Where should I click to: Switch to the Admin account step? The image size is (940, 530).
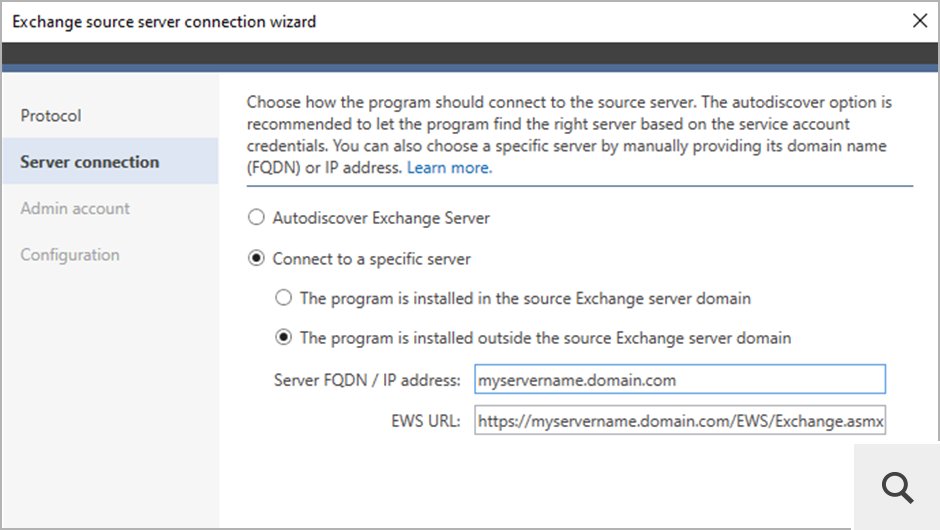click(x=75, y=208)
